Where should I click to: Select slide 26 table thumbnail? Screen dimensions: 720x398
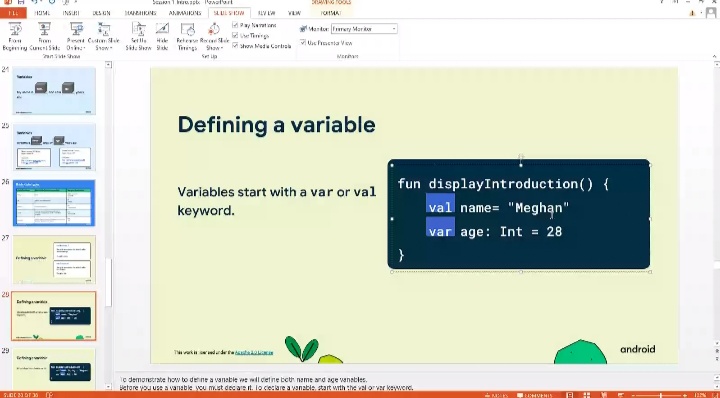(54, 203)
